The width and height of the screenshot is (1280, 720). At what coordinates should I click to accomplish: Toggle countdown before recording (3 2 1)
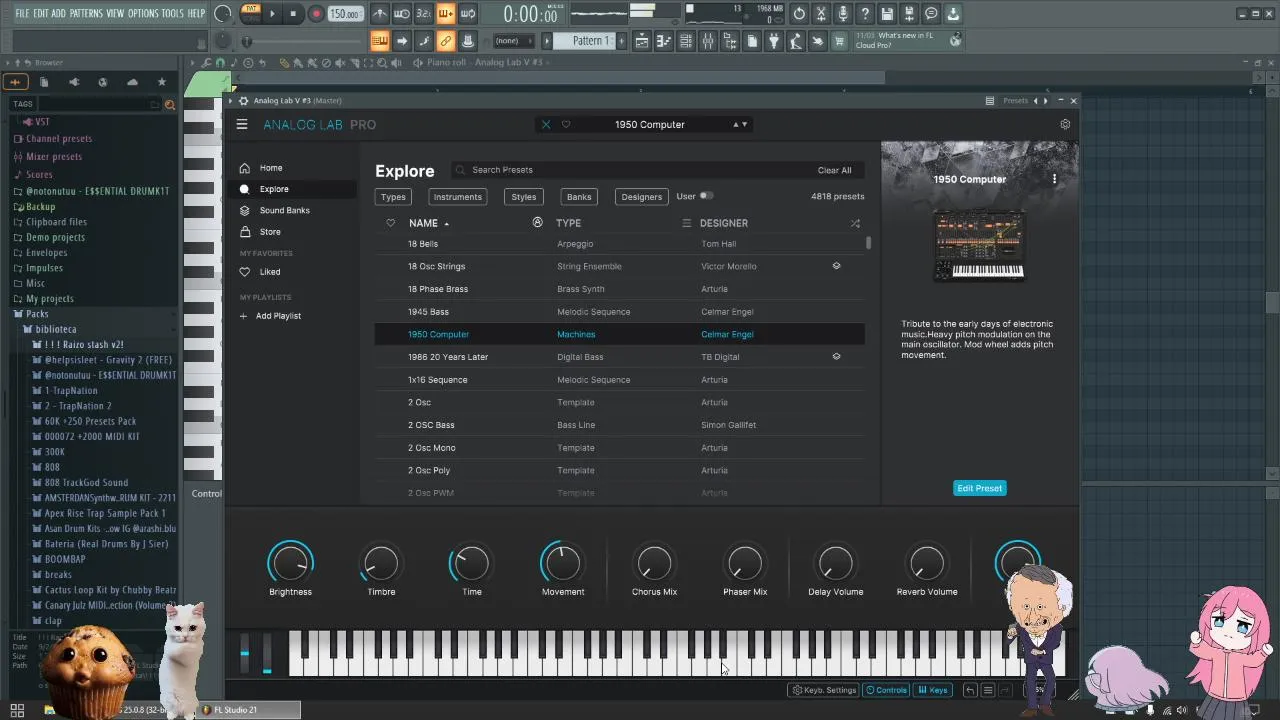click(x=424, y=14)
